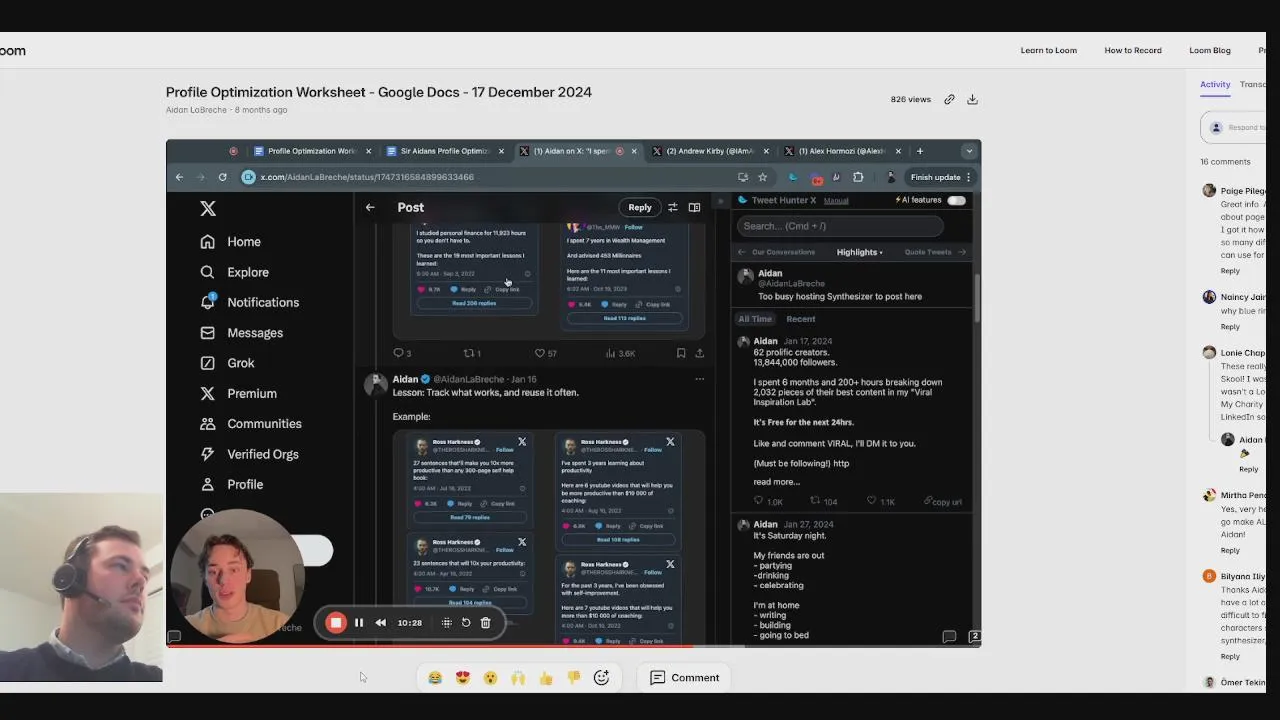Screen dimensions: 1280x720
Task: Open the browser tab list chevron
Action: tap(968, 151)
